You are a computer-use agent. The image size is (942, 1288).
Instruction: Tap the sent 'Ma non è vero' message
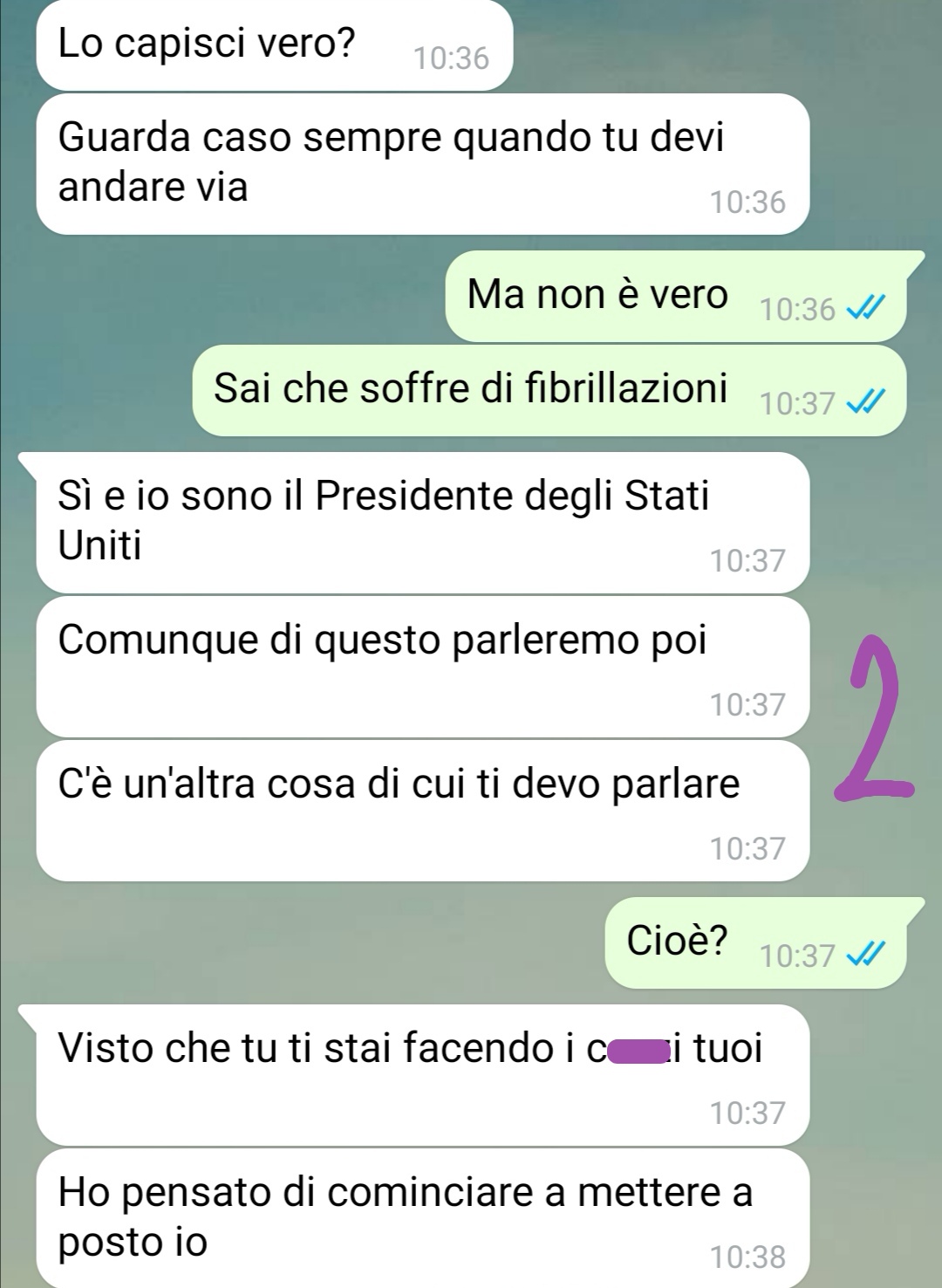(x=675, y=296)
